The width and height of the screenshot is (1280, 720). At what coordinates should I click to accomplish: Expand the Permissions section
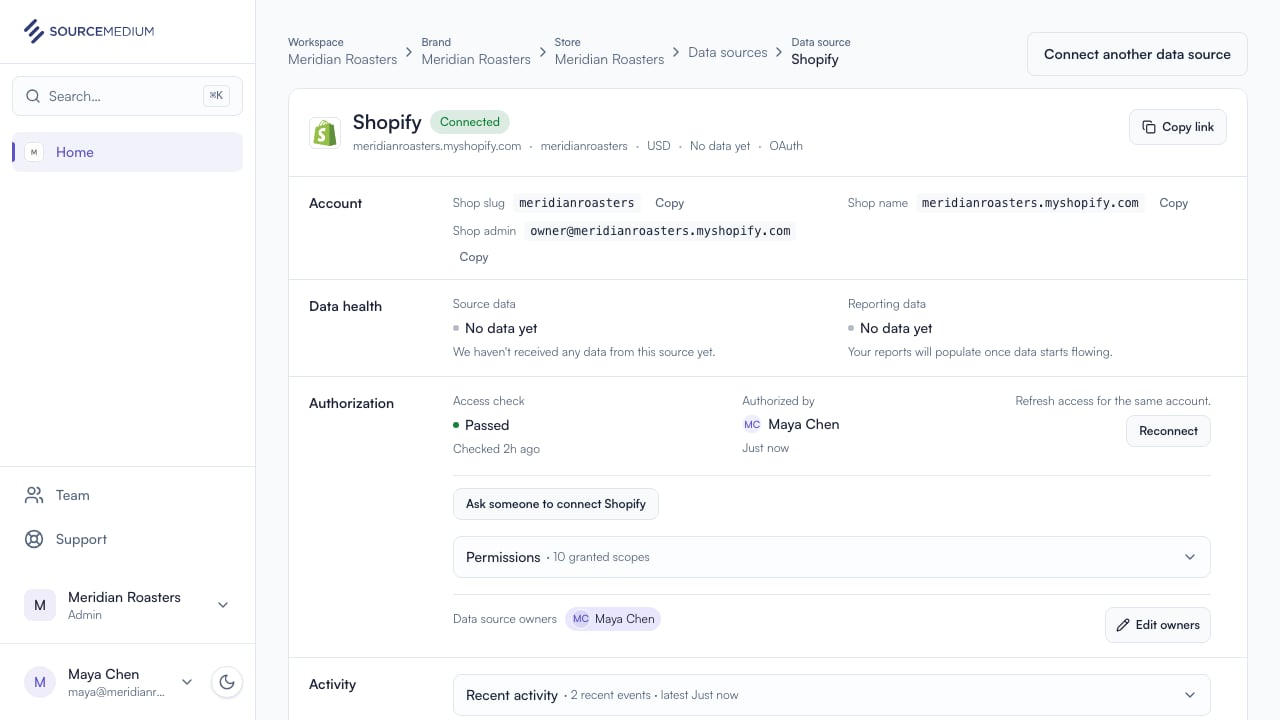(832, 557)
